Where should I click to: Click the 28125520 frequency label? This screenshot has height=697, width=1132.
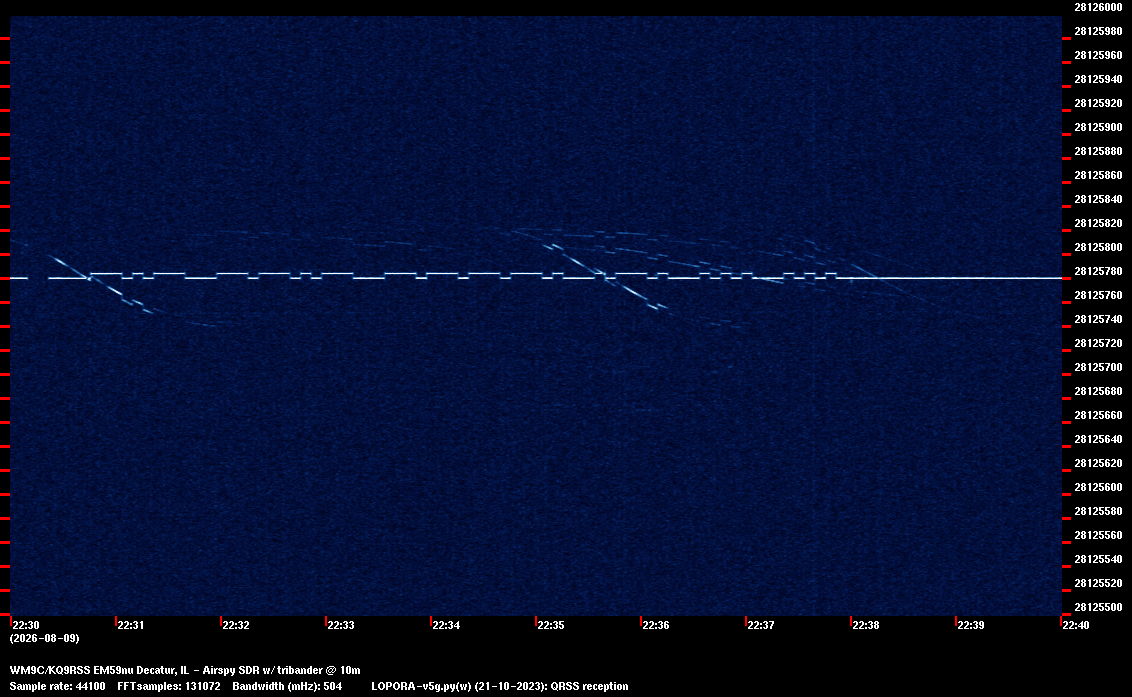coord(1098,583)
